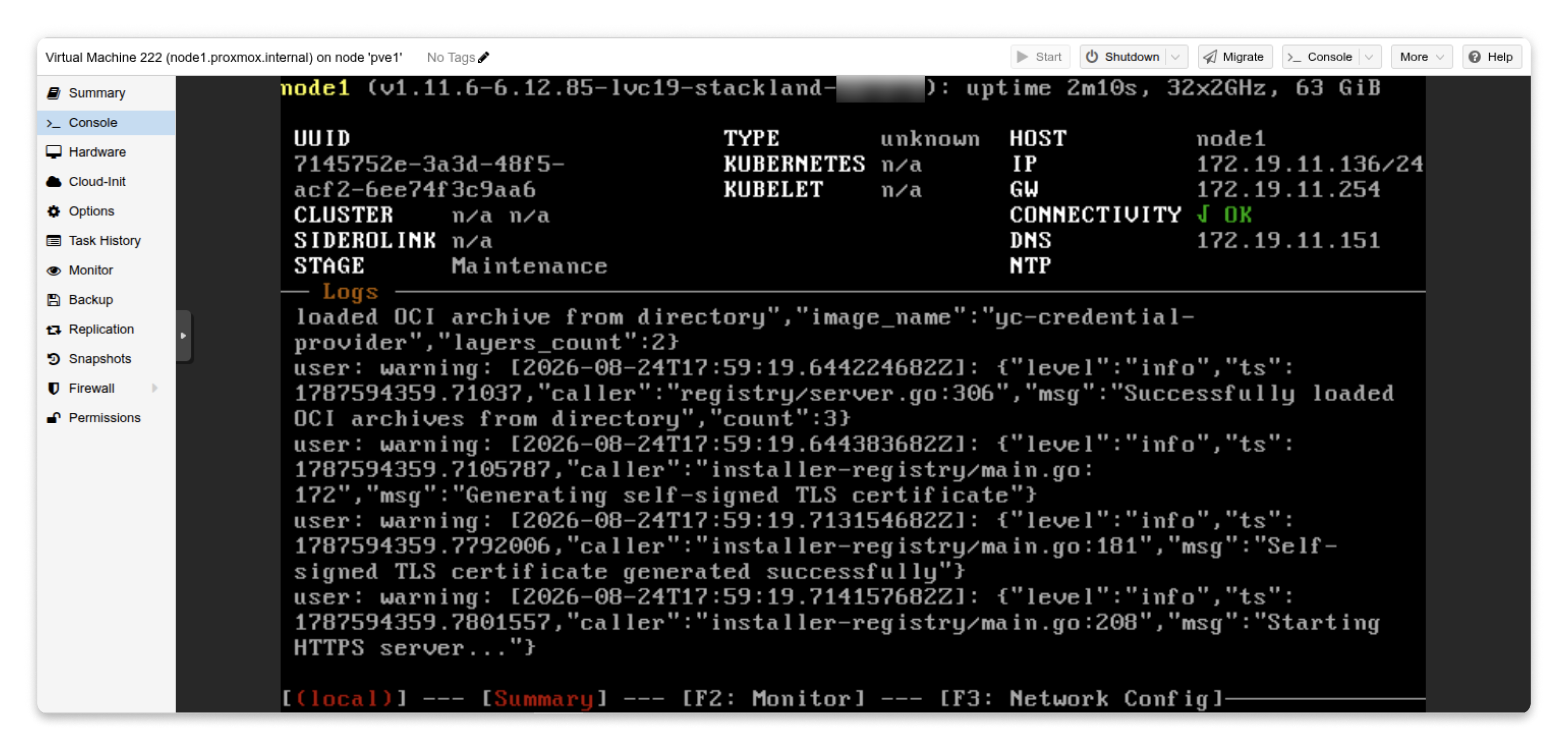This screenshot has height=751, width=1568.
Task: Expand the Firewall submenu arrow
Action: pos(155,388)
